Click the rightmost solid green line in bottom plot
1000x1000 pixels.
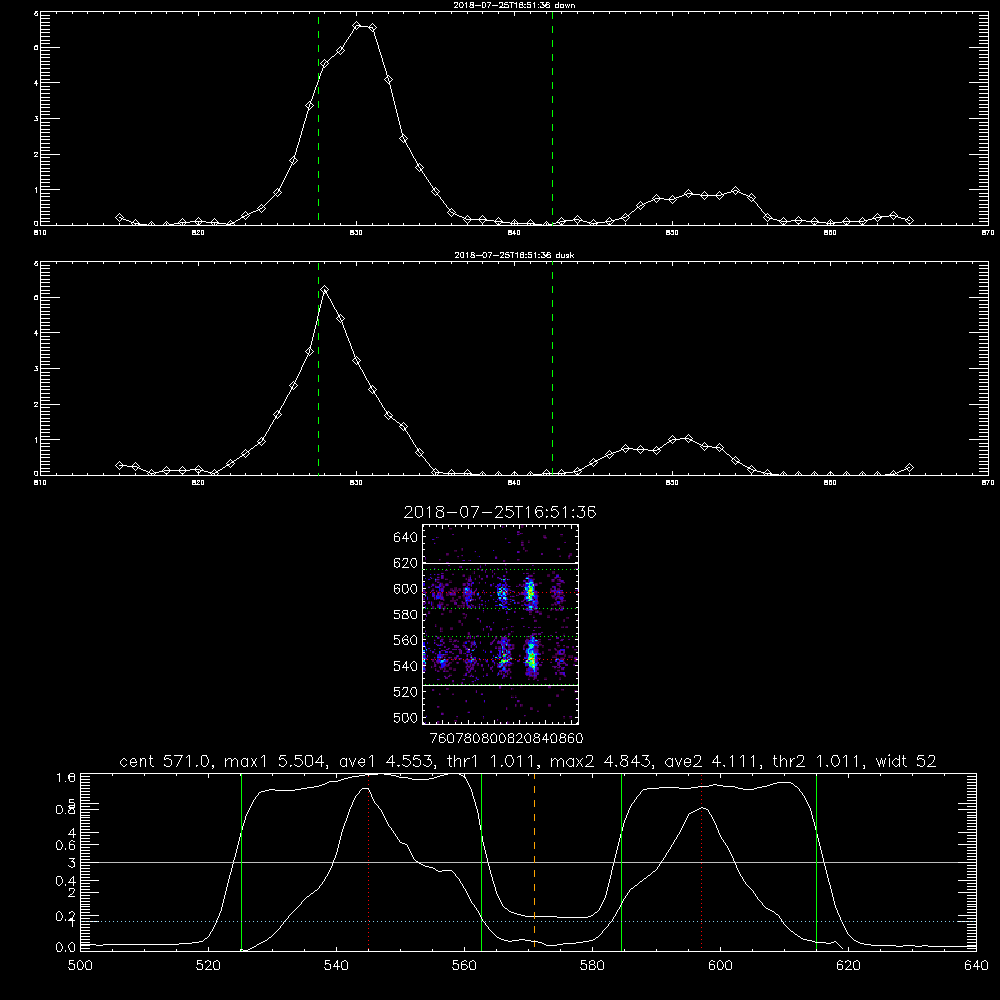[816, 861]
